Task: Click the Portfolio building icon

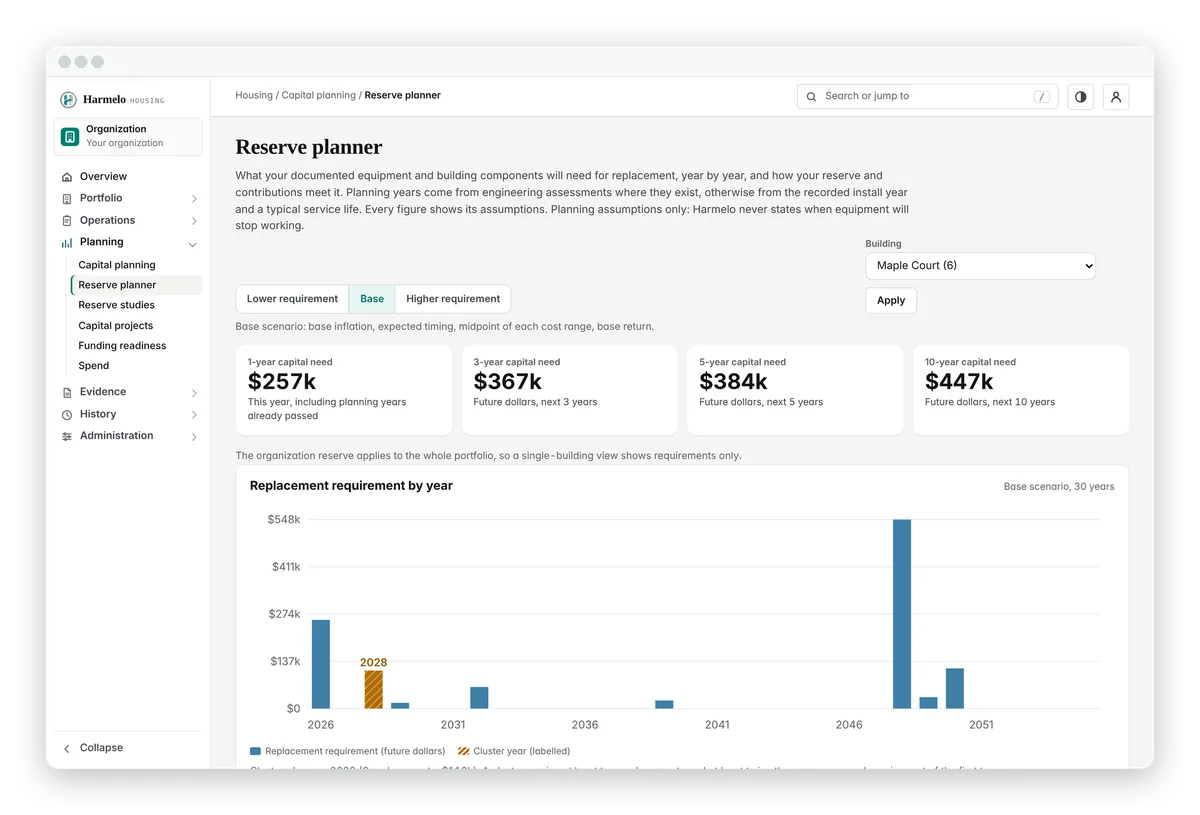Action: (67, 199)
